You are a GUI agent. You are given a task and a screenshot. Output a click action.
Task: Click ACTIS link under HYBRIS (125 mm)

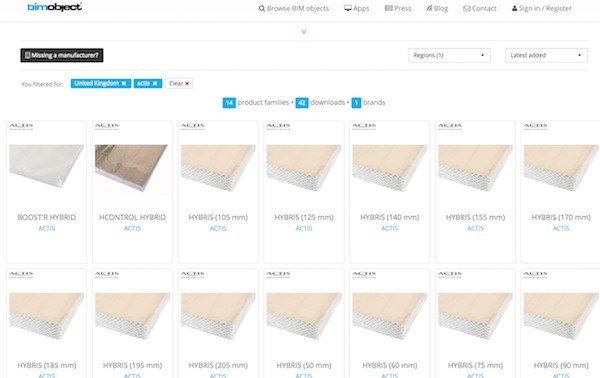point(304,228)
